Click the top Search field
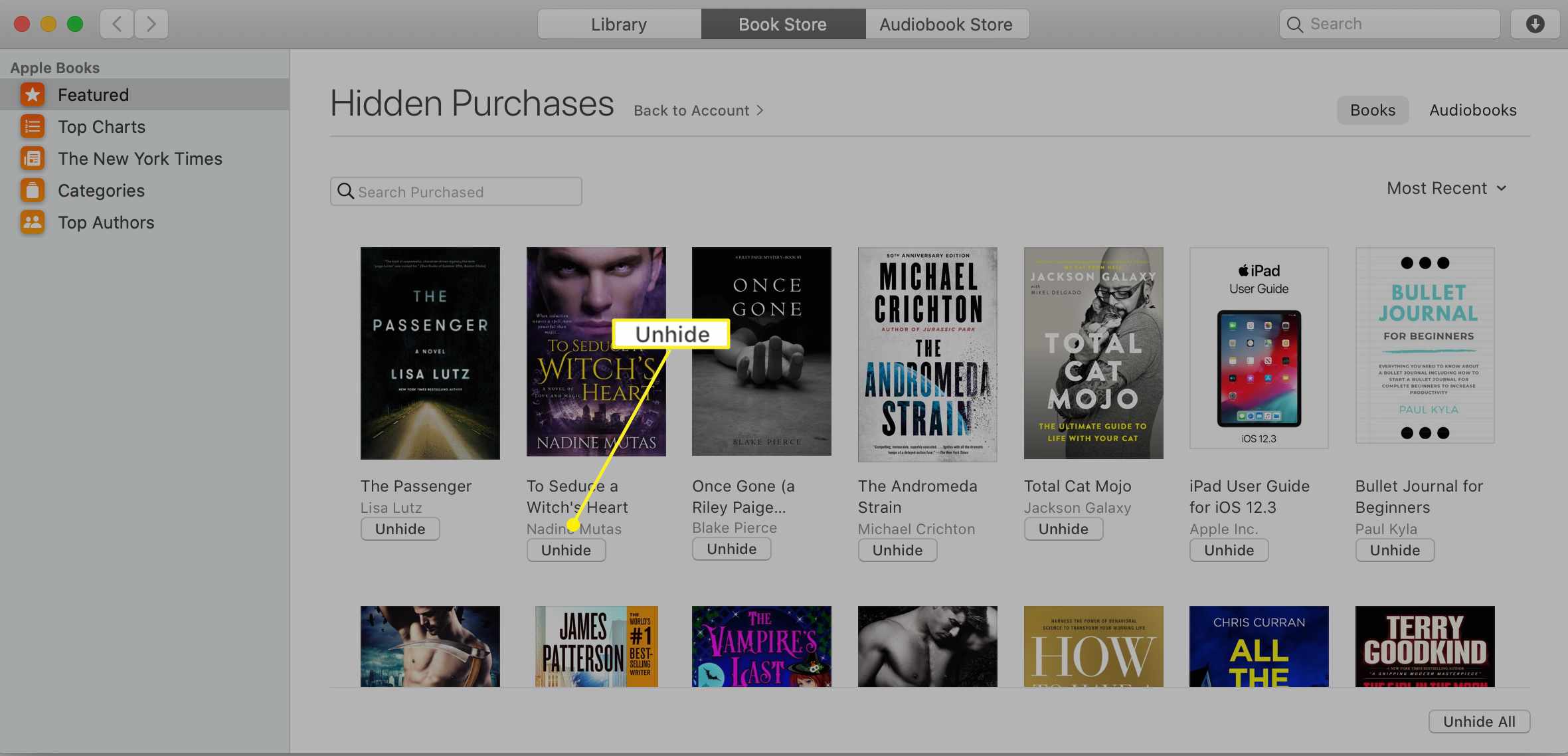The image size is (1568, 756). coord(1389,25)
